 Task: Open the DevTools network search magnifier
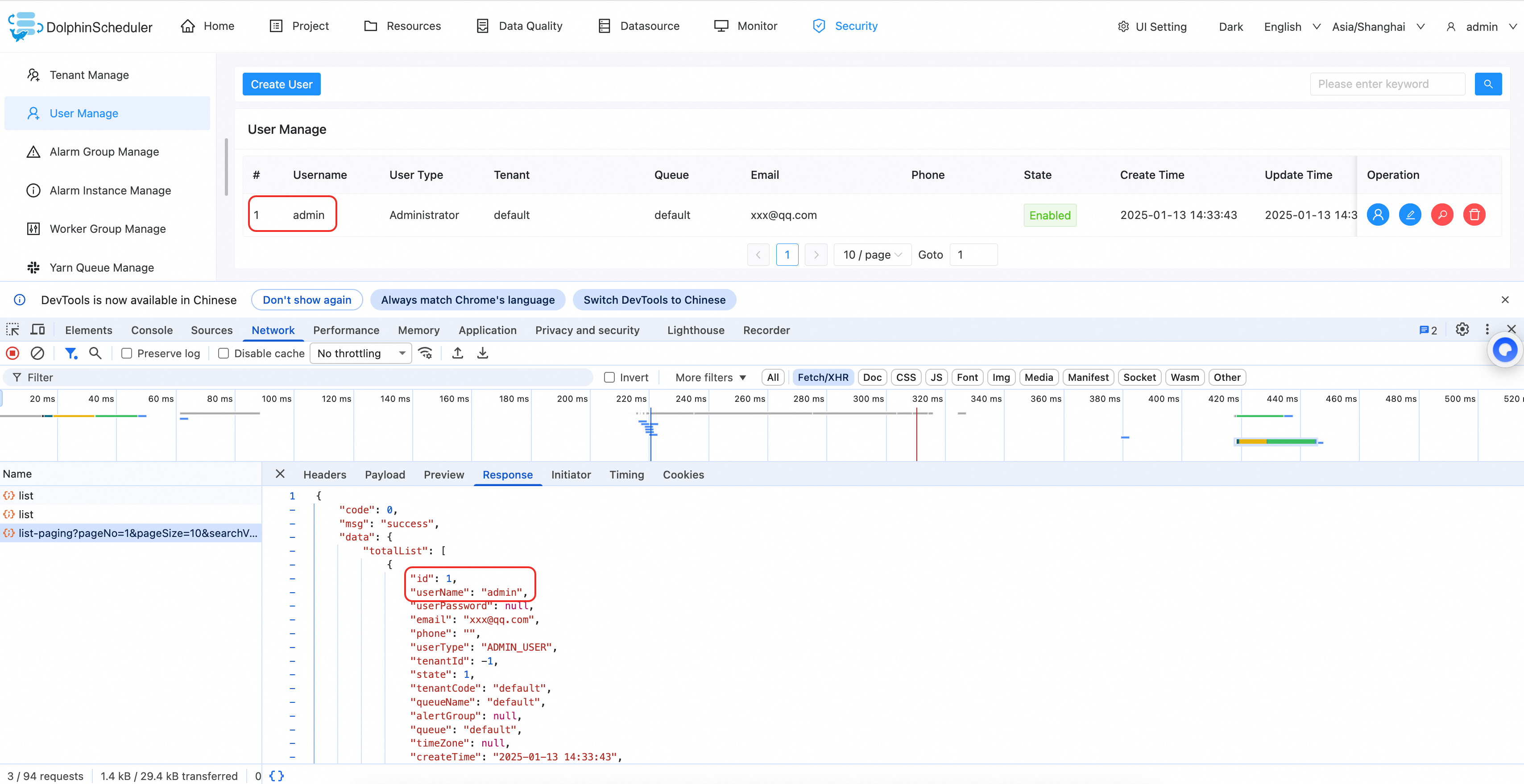point(95,353)
